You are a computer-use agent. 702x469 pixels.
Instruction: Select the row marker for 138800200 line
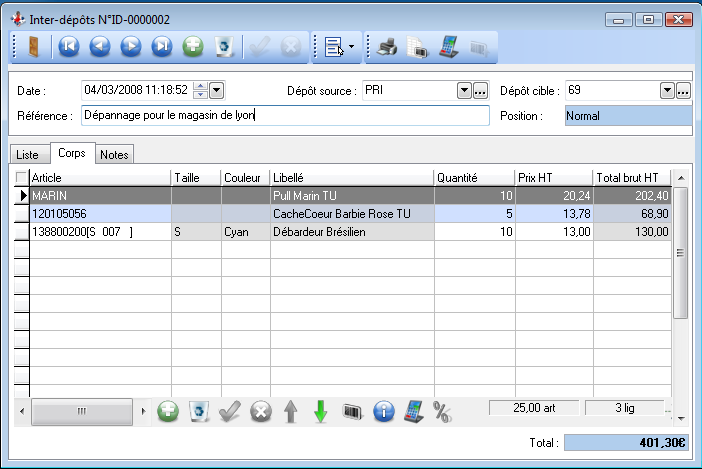pyautogui.click(x=22, y=231)
